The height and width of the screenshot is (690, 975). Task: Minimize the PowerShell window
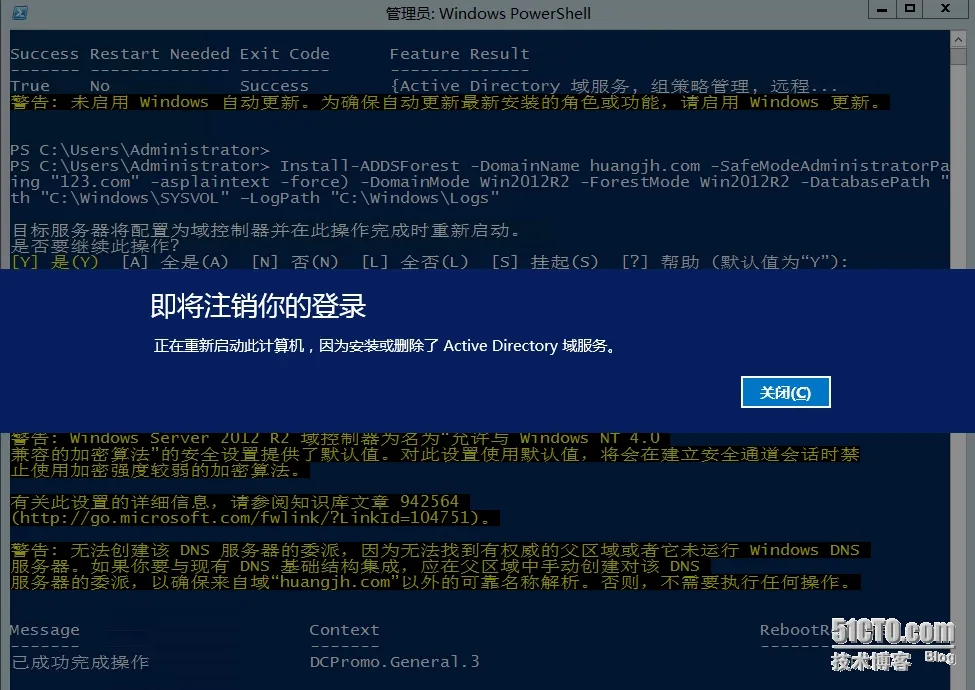[882, 9]
